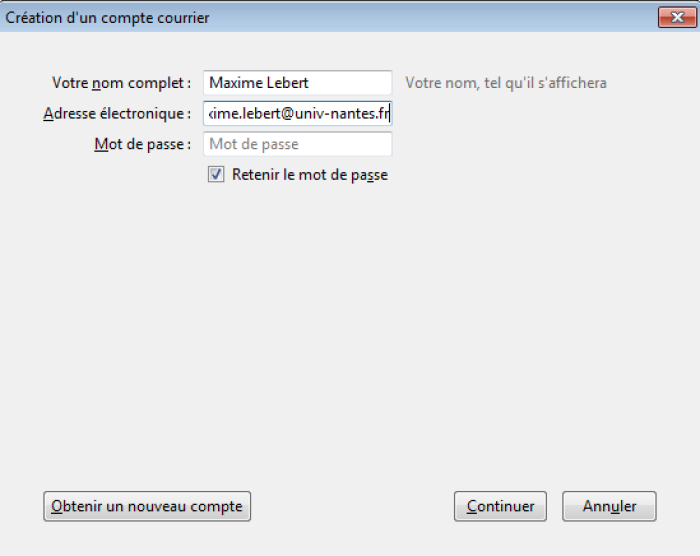Click the 'Création d'un compte courrier' title bar

[108, 18]
